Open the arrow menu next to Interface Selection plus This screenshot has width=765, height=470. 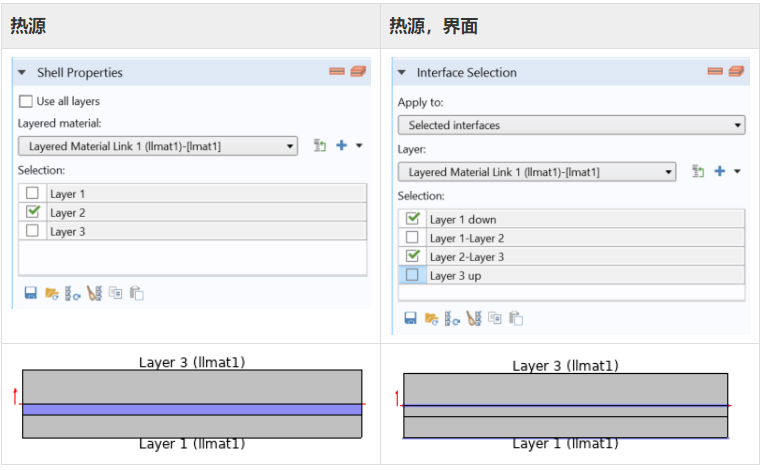point(737,171)
